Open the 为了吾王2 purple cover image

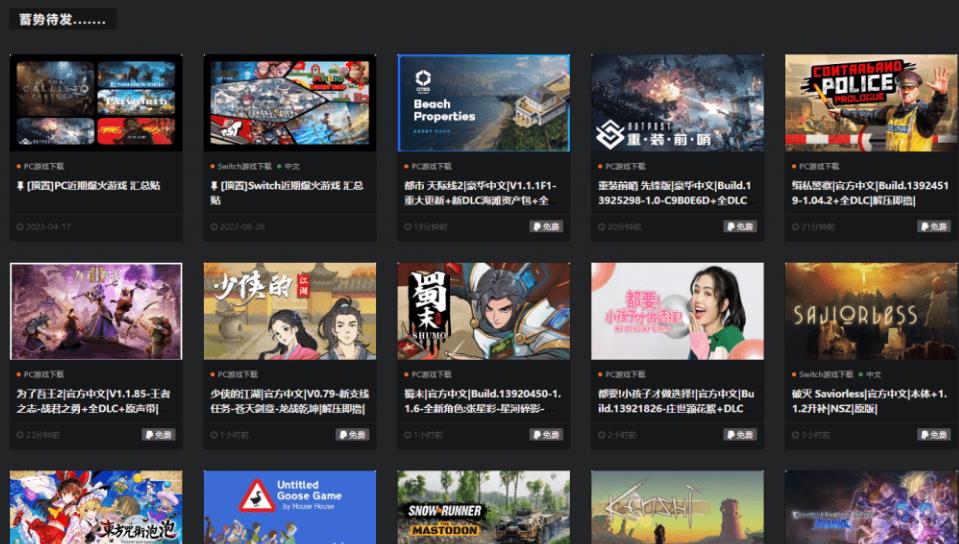(96, 311)
